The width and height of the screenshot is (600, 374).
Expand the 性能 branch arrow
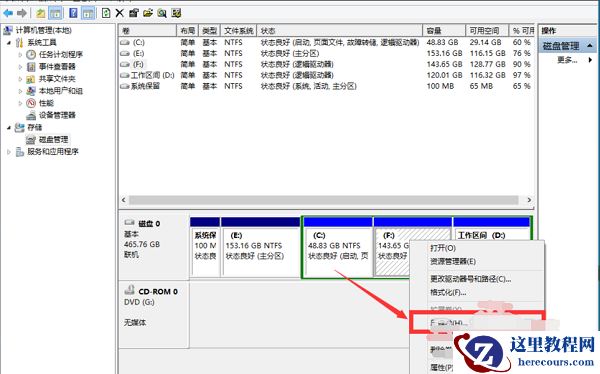tap(20, 103)
